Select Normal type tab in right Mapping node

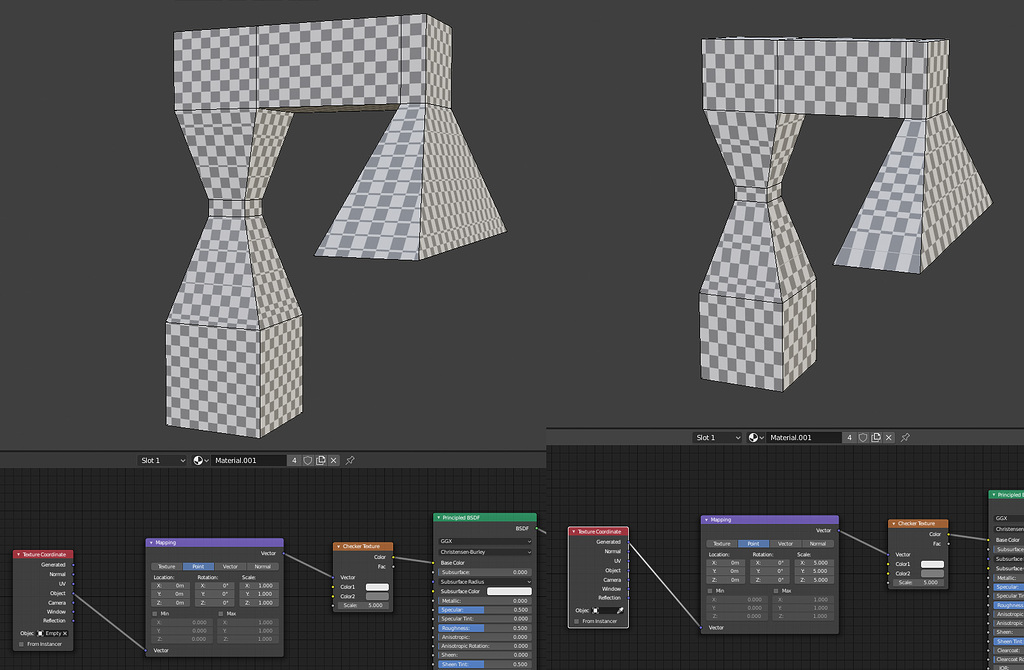pos(818,543)
